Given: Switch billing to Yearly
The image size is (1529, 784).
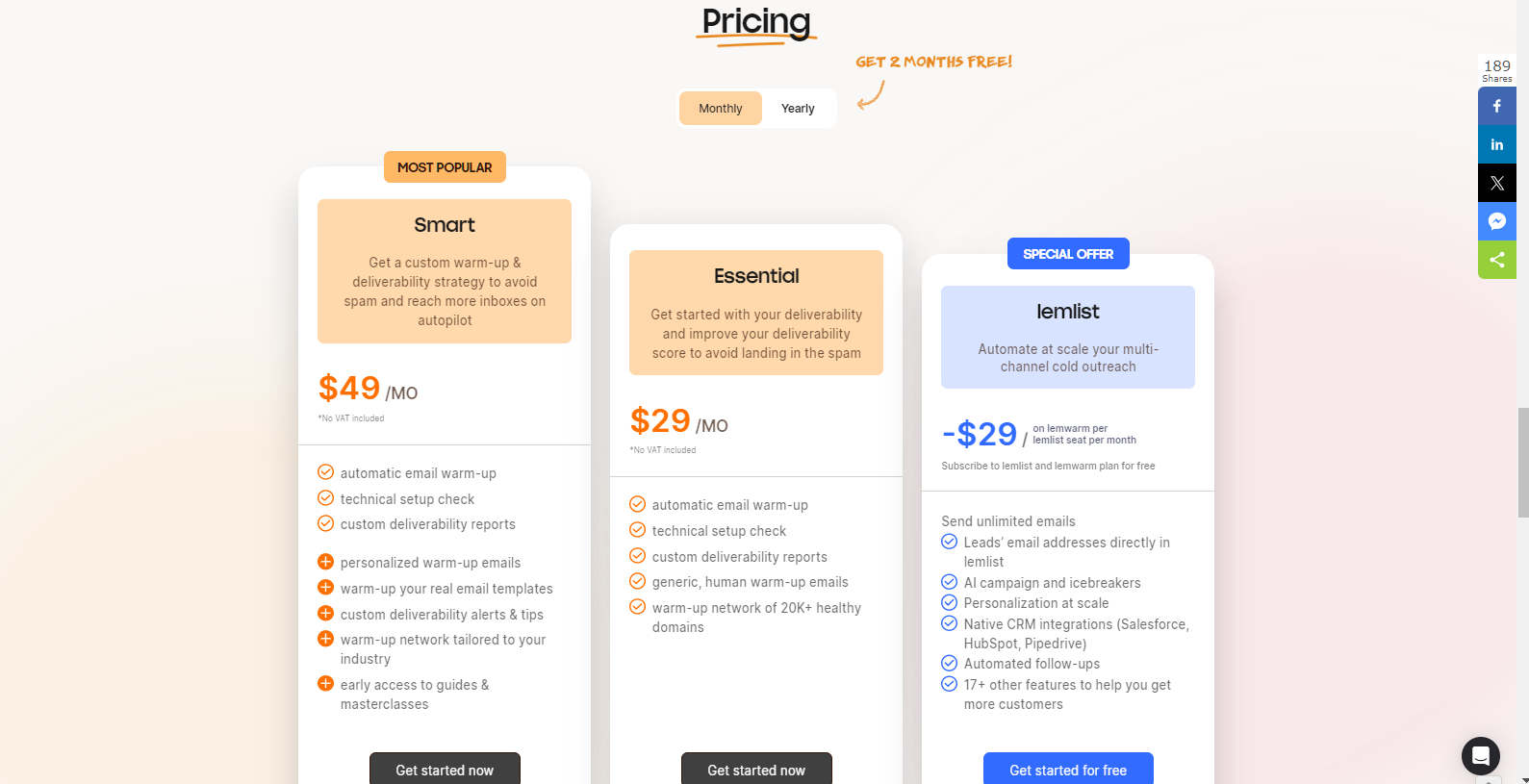Looking at the screenshot, I should [x=798, y=109].
